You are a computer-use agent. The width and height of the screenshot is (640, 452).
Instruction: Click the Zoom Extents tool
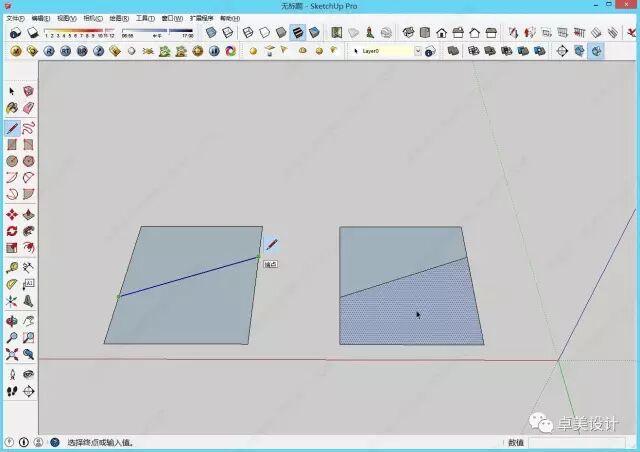click(x=12, y=354)
